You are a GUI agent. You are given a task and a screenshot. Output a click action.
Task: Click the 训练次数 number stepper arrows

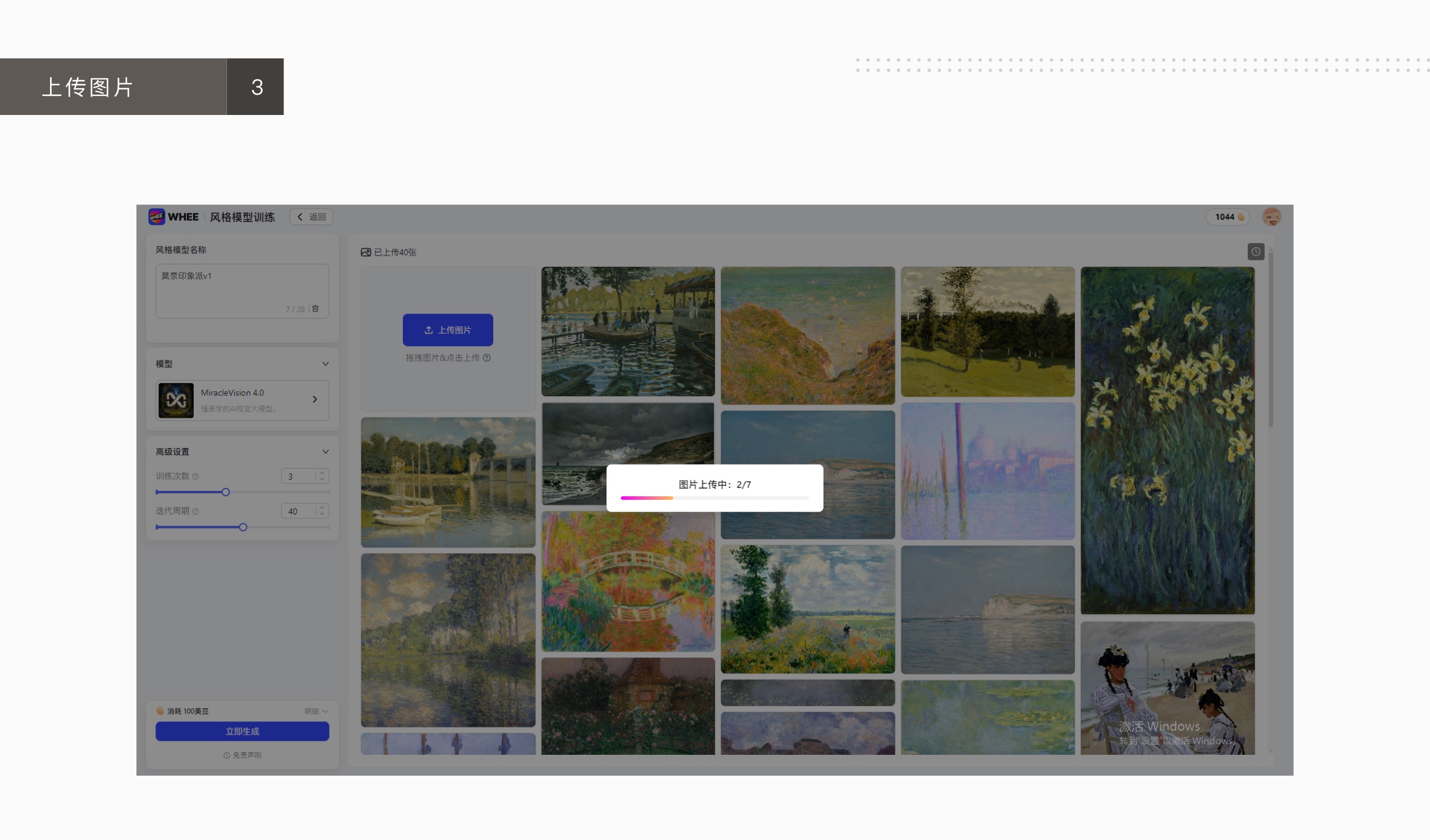pos(322,476)
